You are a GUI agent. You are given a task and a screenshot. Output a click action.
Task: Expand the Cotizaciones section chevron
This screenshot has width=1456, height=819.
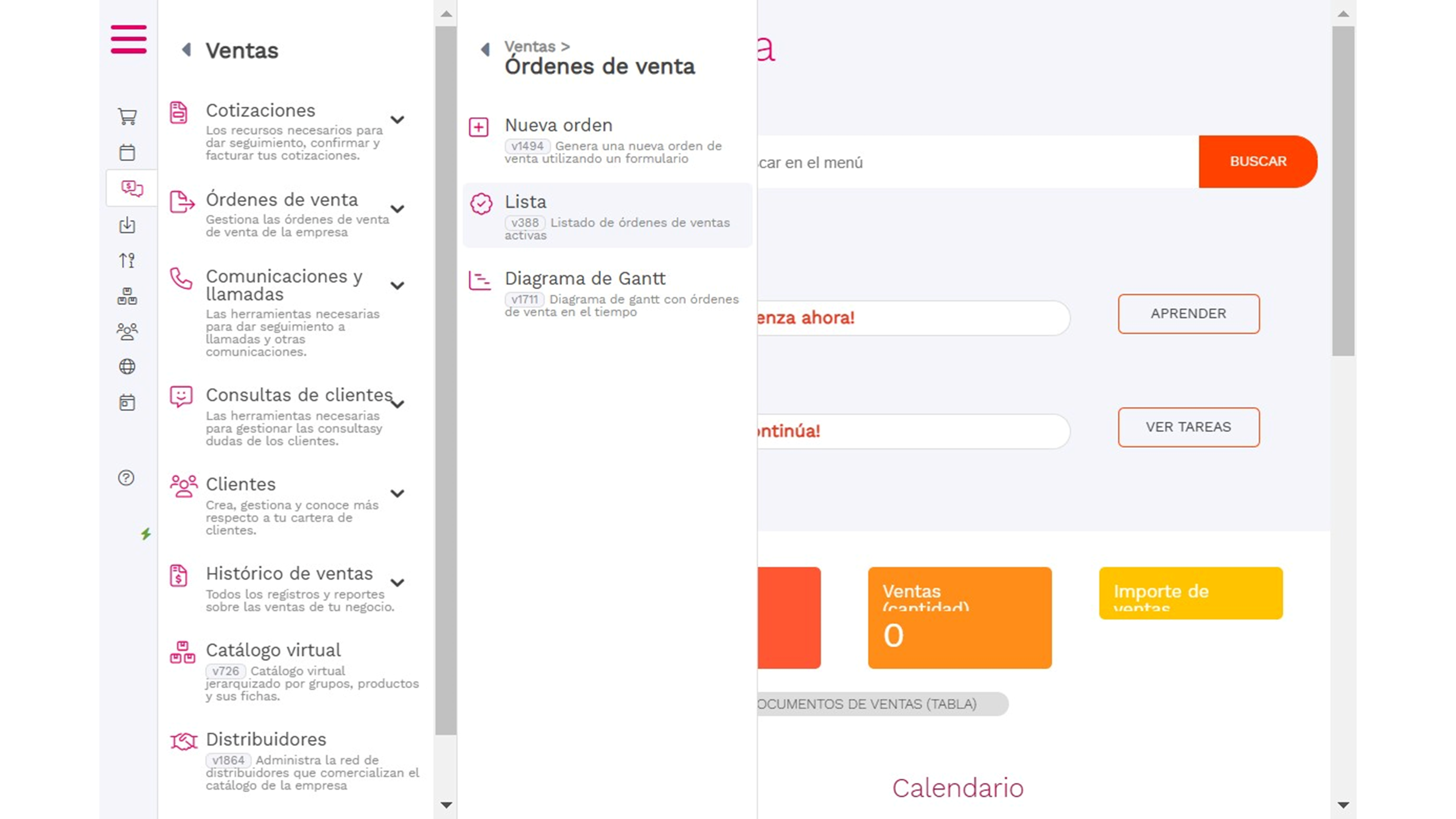point(397,120)
